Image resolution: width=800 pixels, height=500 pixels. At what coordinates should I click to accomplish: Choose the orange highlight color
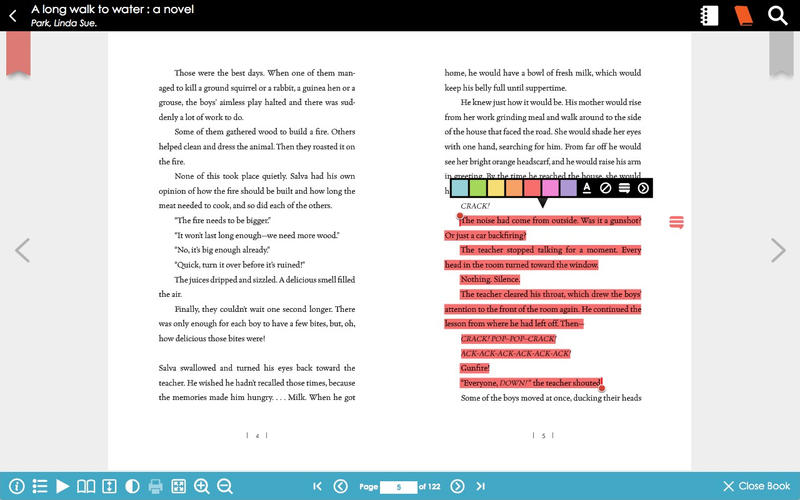click(x=514, y=188)
